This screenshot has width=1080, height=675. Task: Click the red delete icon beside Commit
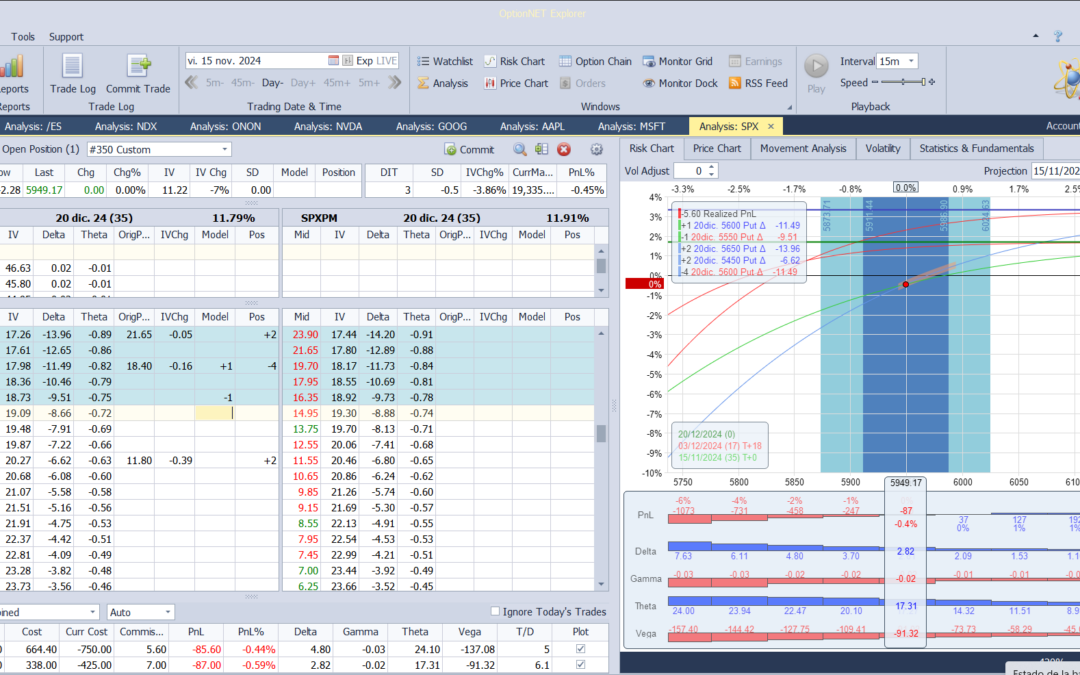(564, 150)
